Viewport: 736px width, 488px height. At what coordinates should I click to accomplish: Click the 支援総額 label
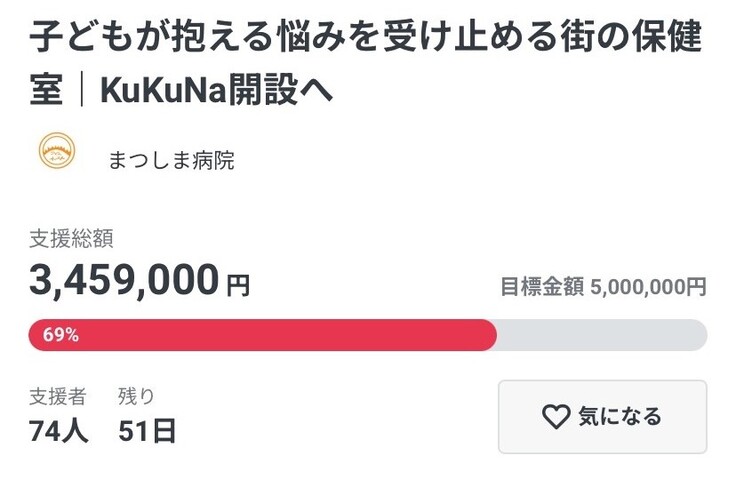[70, 238]
